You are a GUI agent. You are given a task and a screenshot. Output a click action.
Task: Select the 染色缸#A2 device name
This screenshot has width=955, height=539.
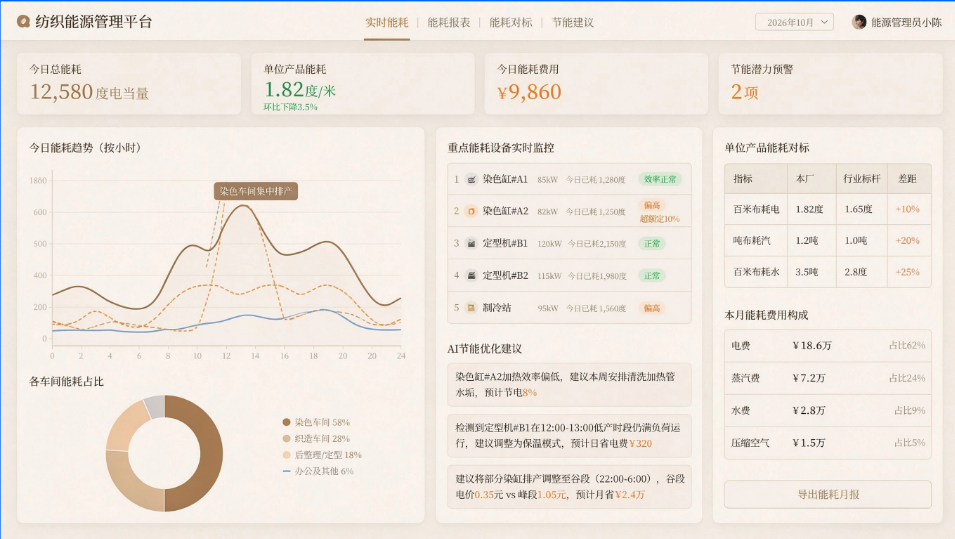505,211
